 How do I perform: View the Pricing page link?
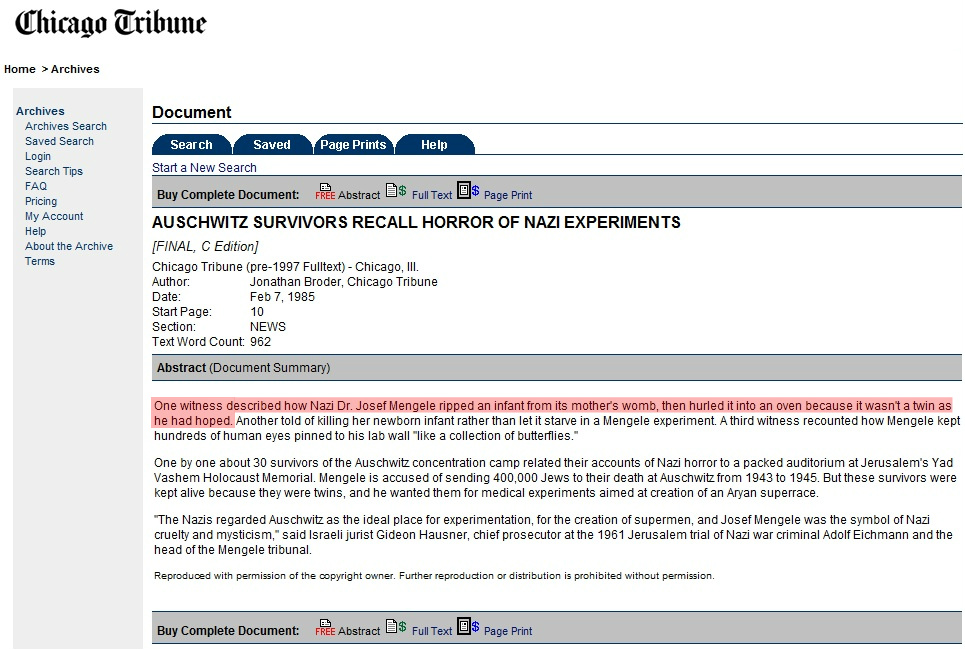click(x=41, y=201)
